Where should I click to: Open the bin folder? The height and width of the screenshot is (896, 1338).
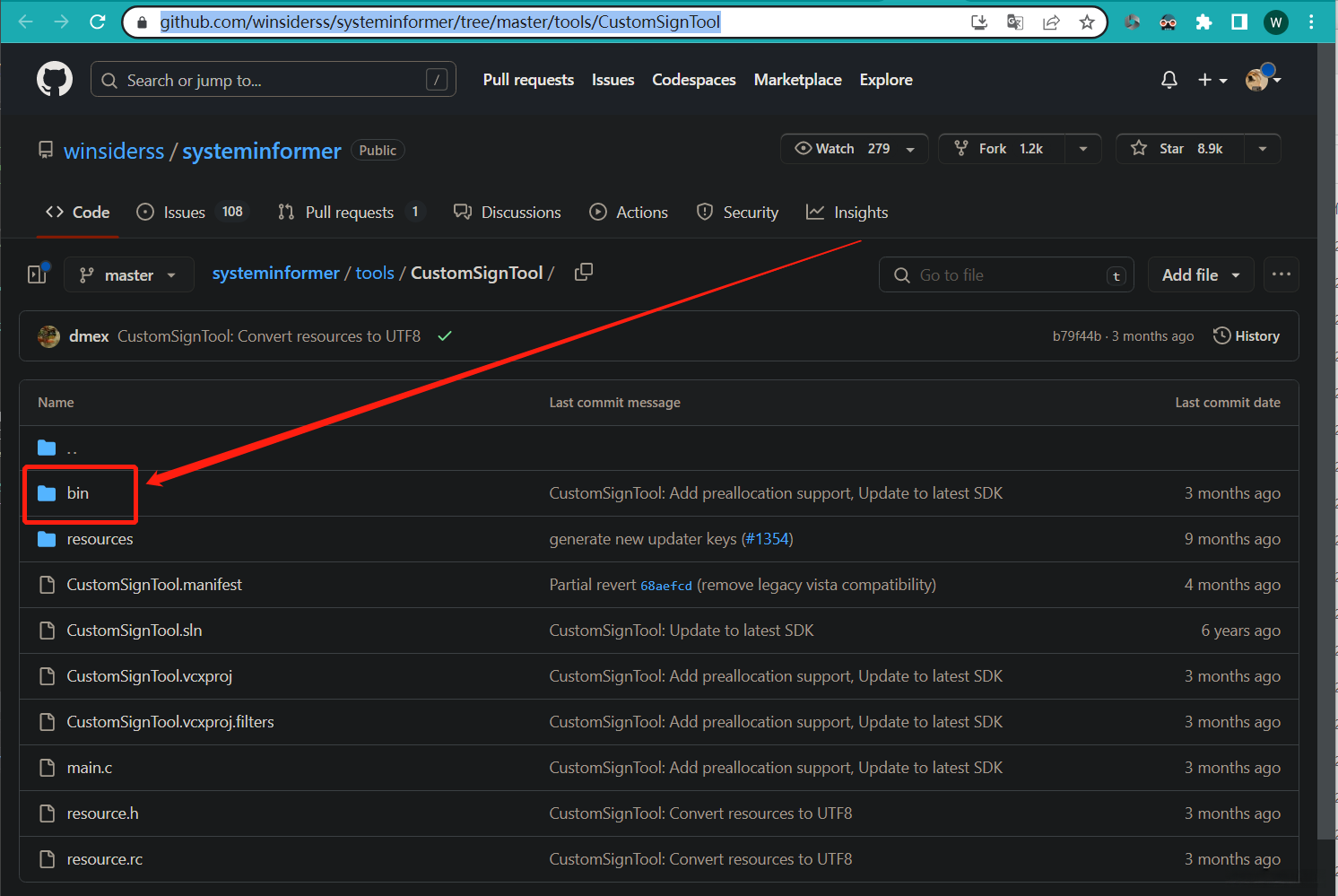tap(78, 493)
